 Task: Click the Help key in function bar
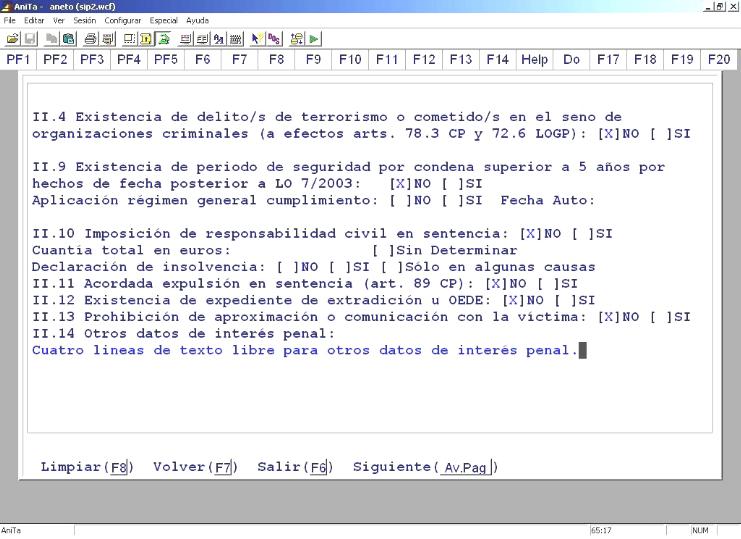[534, 60]
